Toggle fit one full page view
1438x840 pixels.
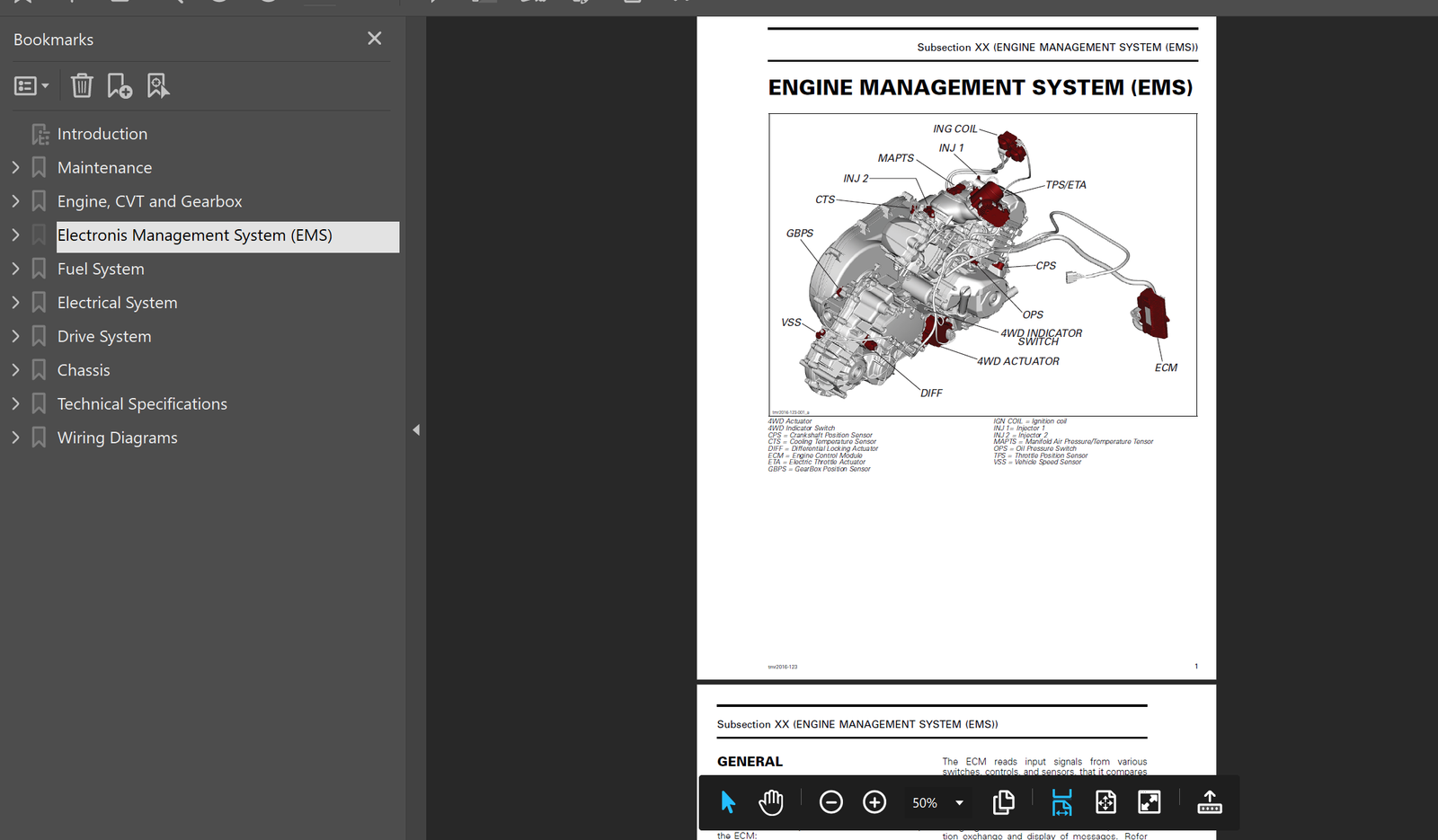(x=1105, y=802)
